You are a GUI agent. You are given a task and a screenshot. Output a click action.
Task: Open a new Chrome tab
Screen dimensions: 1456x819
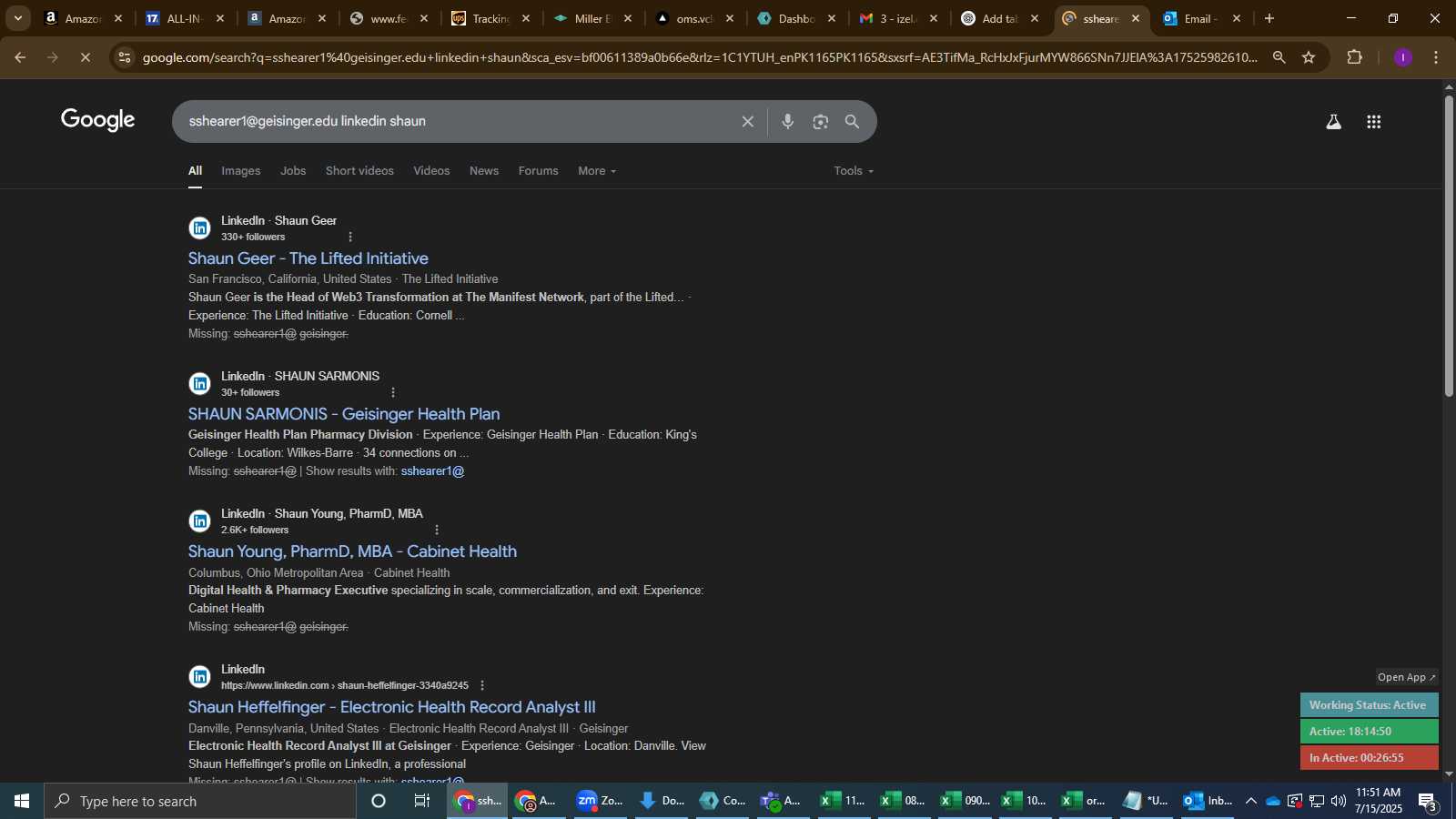click(x=1269, y=18)
